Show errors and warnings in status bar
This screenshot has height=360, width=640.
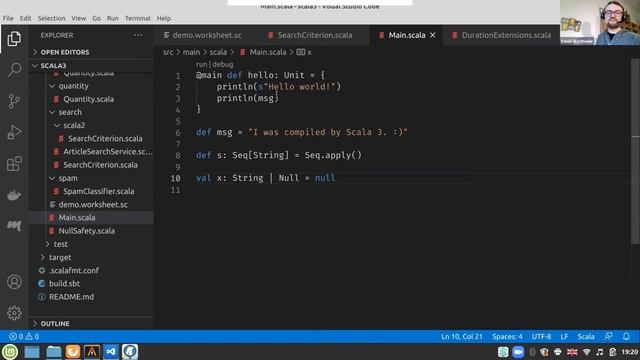24,336
